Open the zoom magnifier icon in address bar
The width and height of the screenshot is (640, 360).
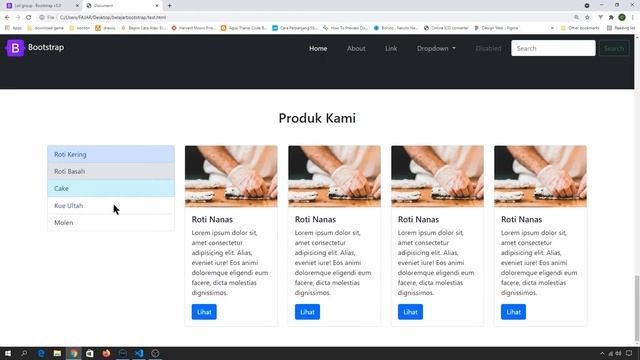(x=576, y=18)
